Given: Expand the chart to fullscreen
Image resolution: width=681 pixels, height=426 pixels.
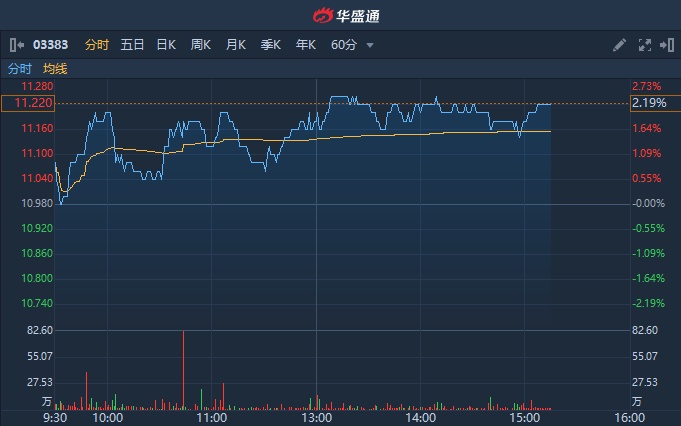Looking at the screenshot, I should [x=644, y=45].
